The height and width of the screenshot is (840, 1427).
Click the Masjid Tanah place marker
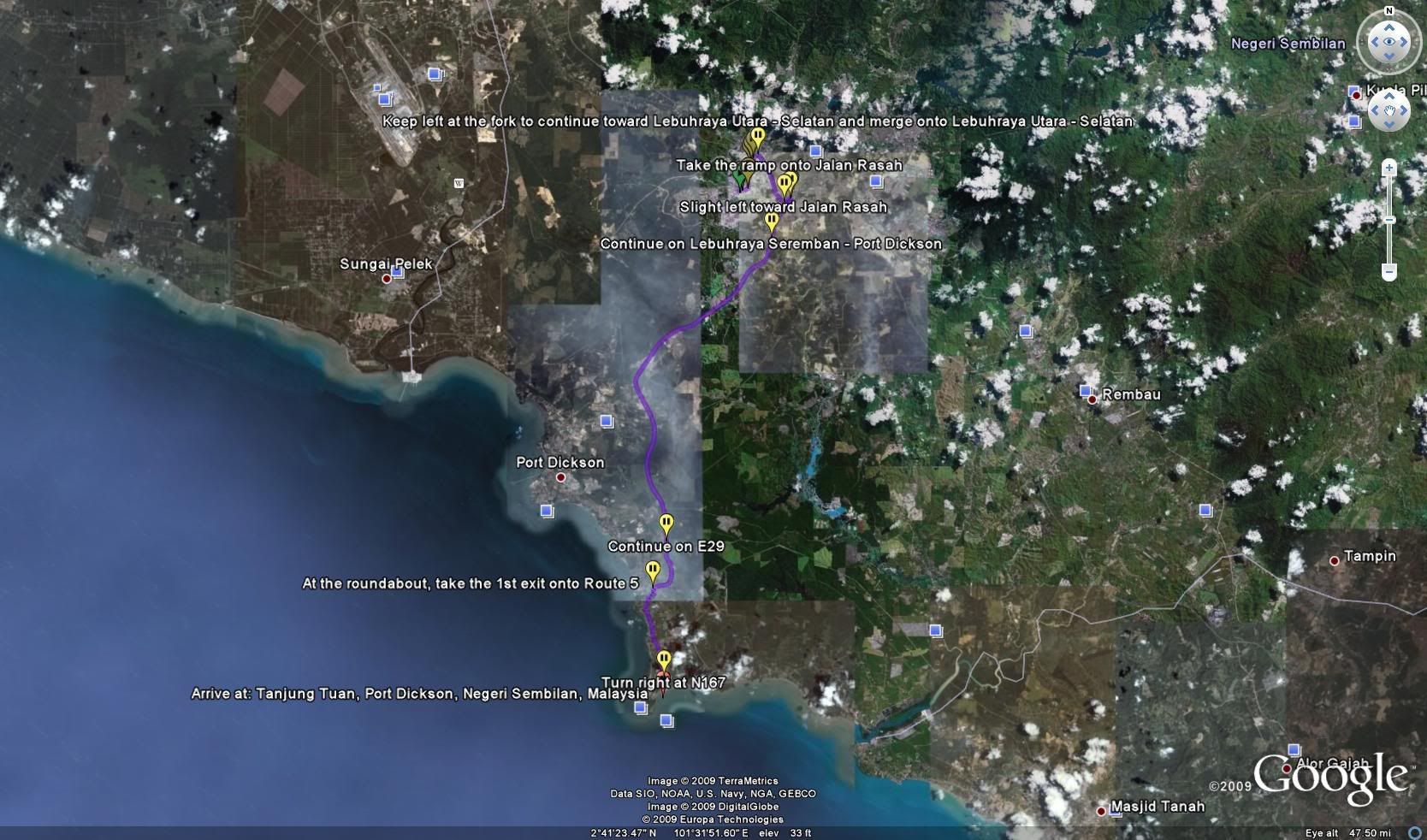click(1101, 811)
